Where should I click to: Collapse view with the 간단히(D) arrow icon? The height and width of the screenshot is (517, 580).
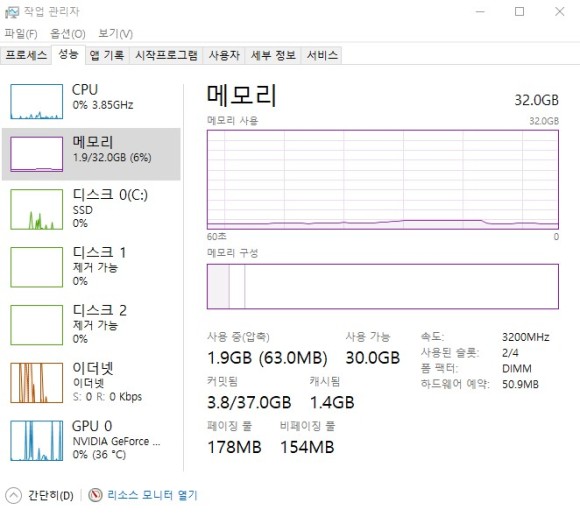pos(14,495)
